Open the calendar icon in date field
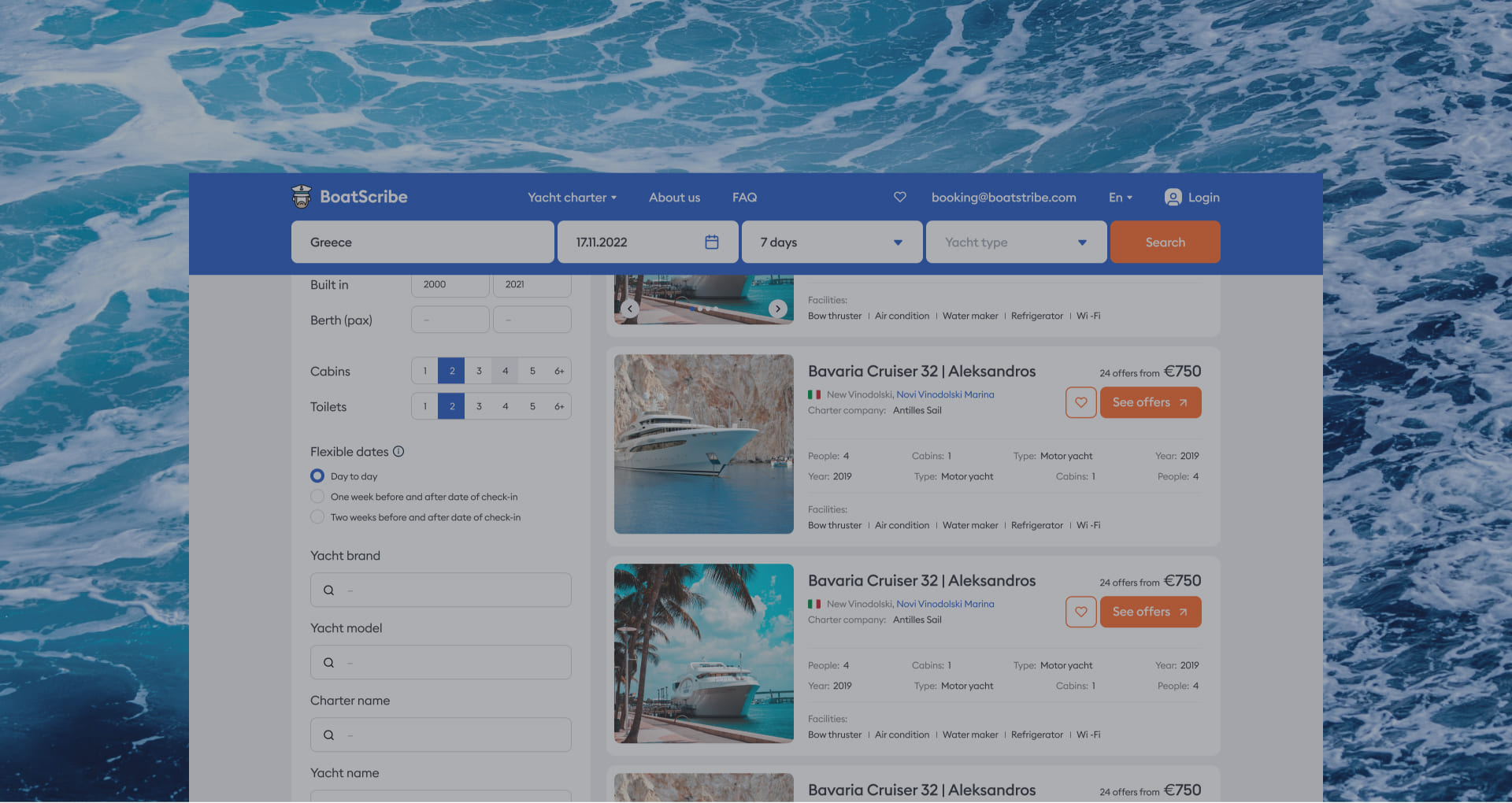Image resolution: width=1512 pixels, height=803 pixels. (712, 242)
